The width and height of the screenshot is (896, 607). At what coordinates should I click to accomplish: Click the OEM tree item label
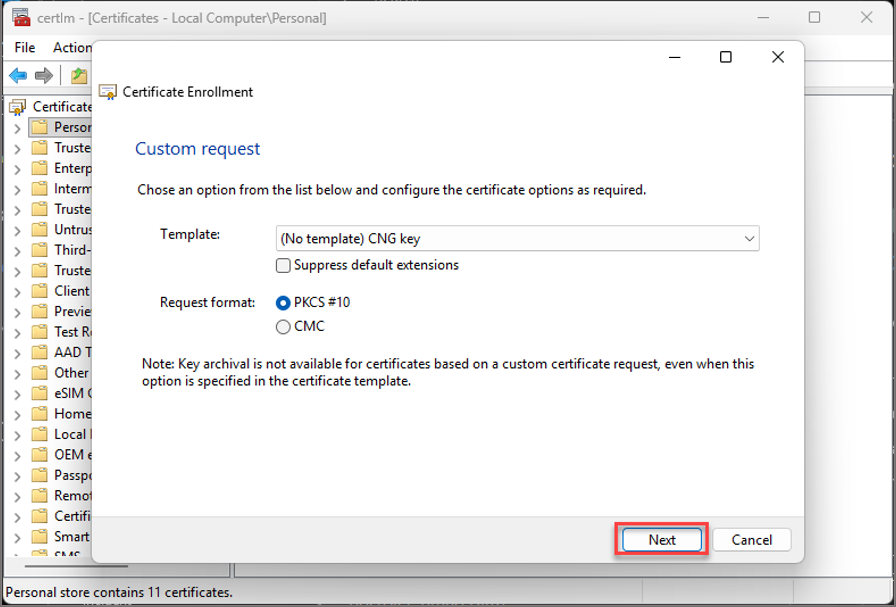(73, 454)
